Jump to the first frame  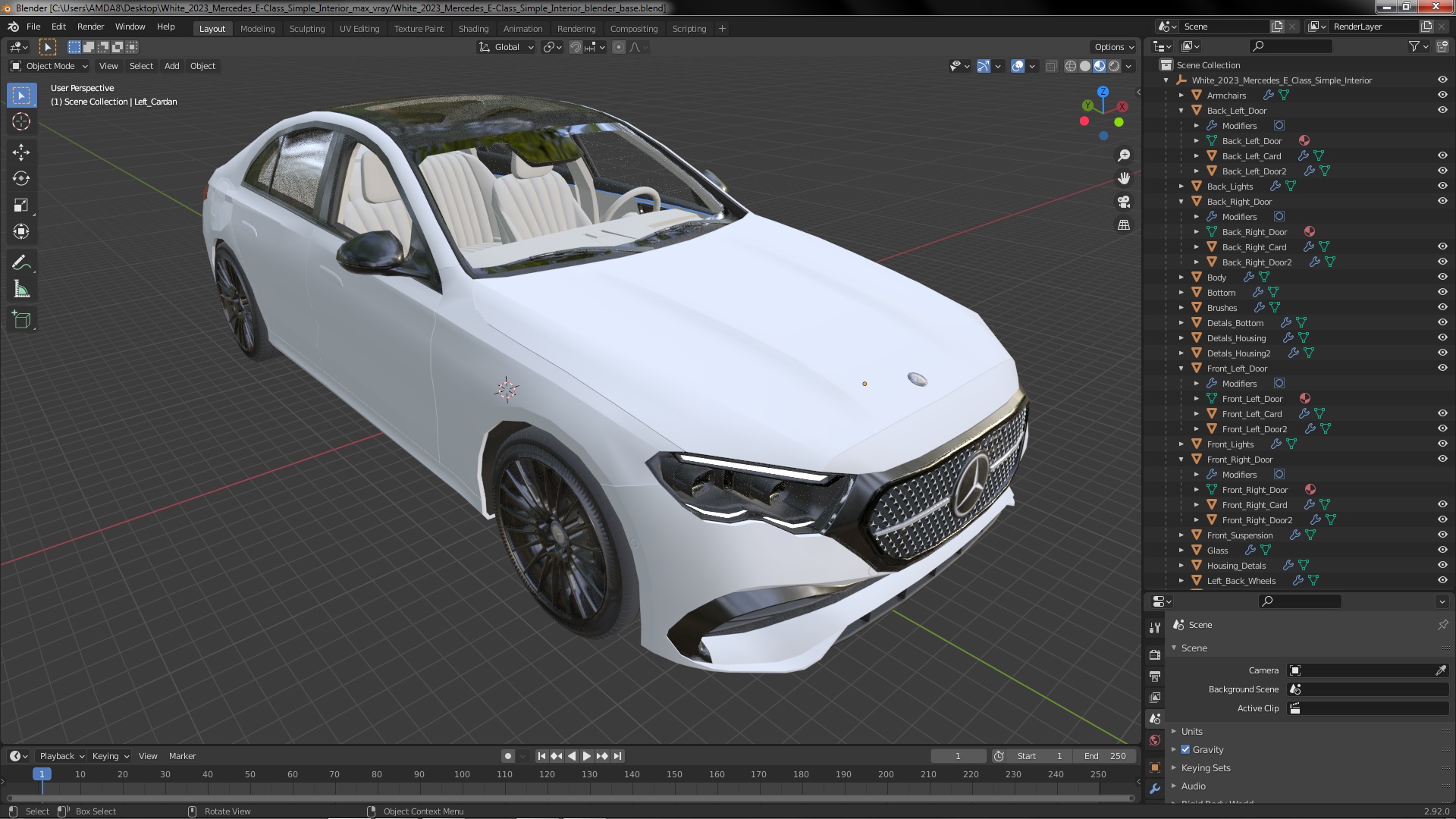point(541,756)
